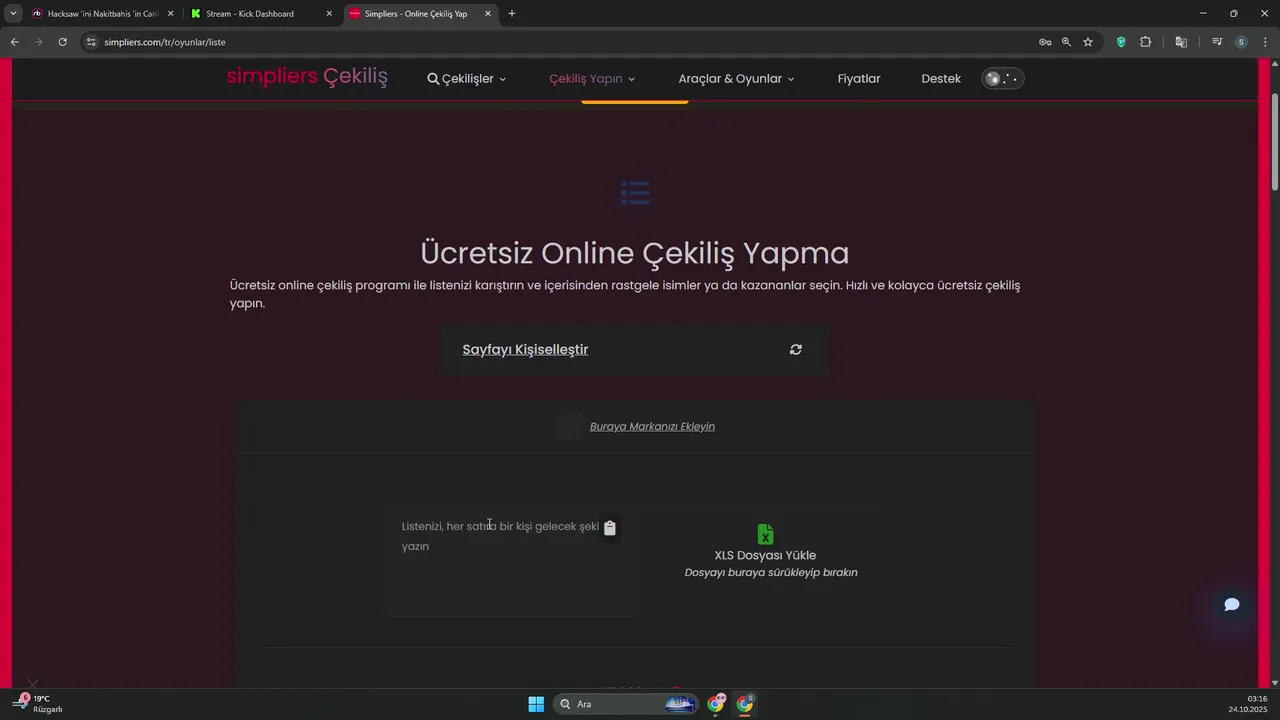Click the magnifier icon next to Çekilişler
Screen dimensions: 1280x720
click(433, 79)
